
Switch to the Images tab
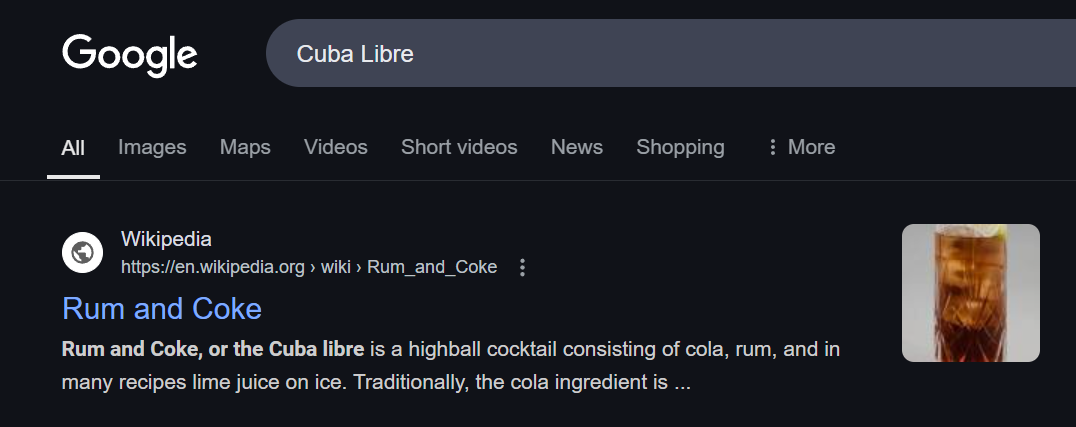152,147
